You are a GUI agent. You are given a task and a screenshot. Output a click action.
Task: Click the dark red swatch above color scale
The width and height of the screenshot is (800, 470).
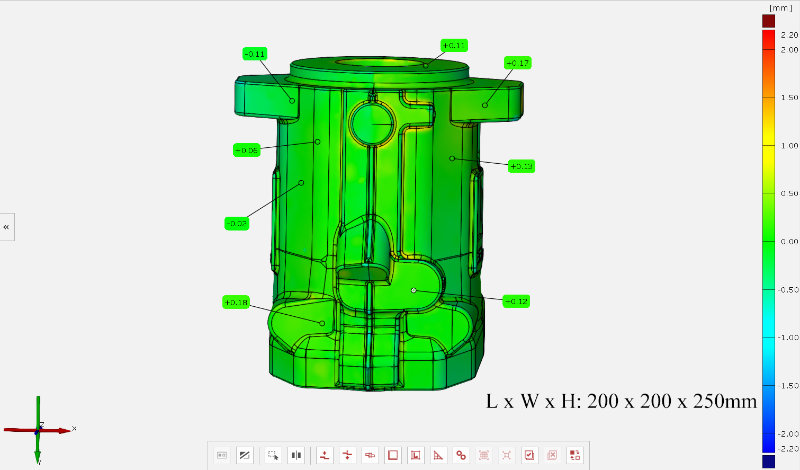click(x=768, y=21)
